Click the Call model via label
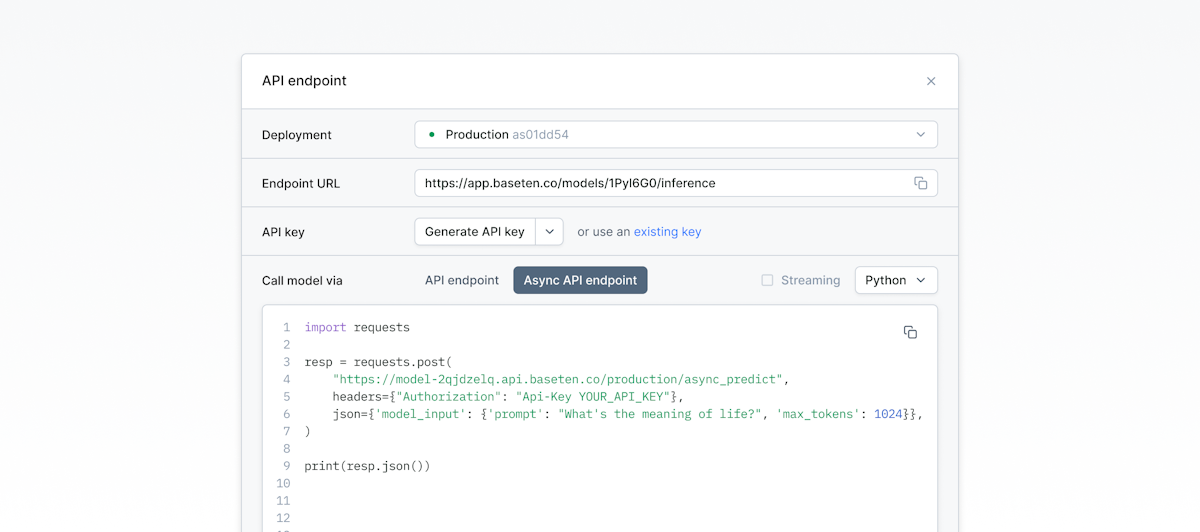This screenshot has height=532, width=1200. coord(302,281)
